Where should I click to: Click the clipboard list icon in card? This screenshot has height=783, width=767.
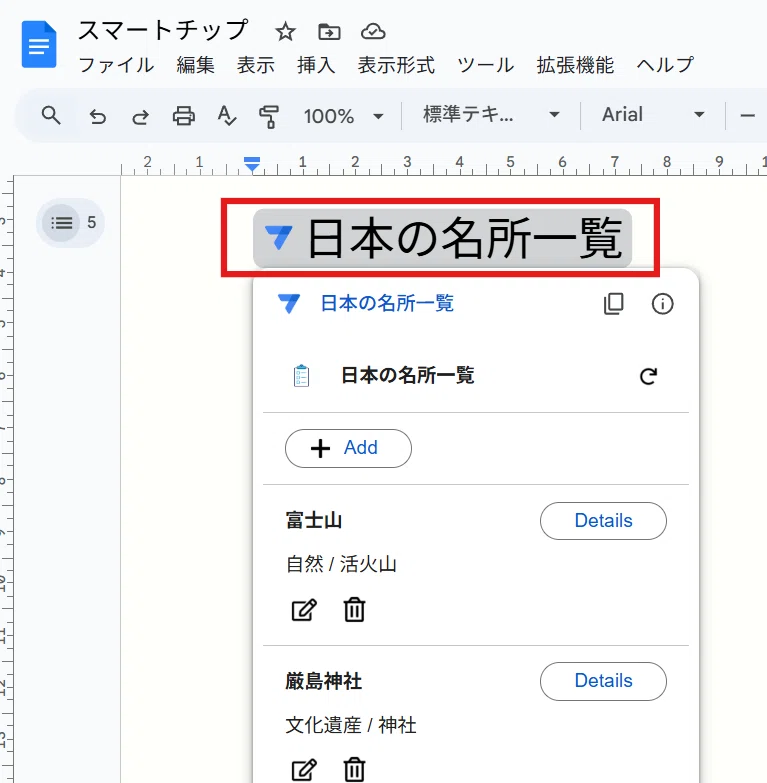tap(301, 376)
